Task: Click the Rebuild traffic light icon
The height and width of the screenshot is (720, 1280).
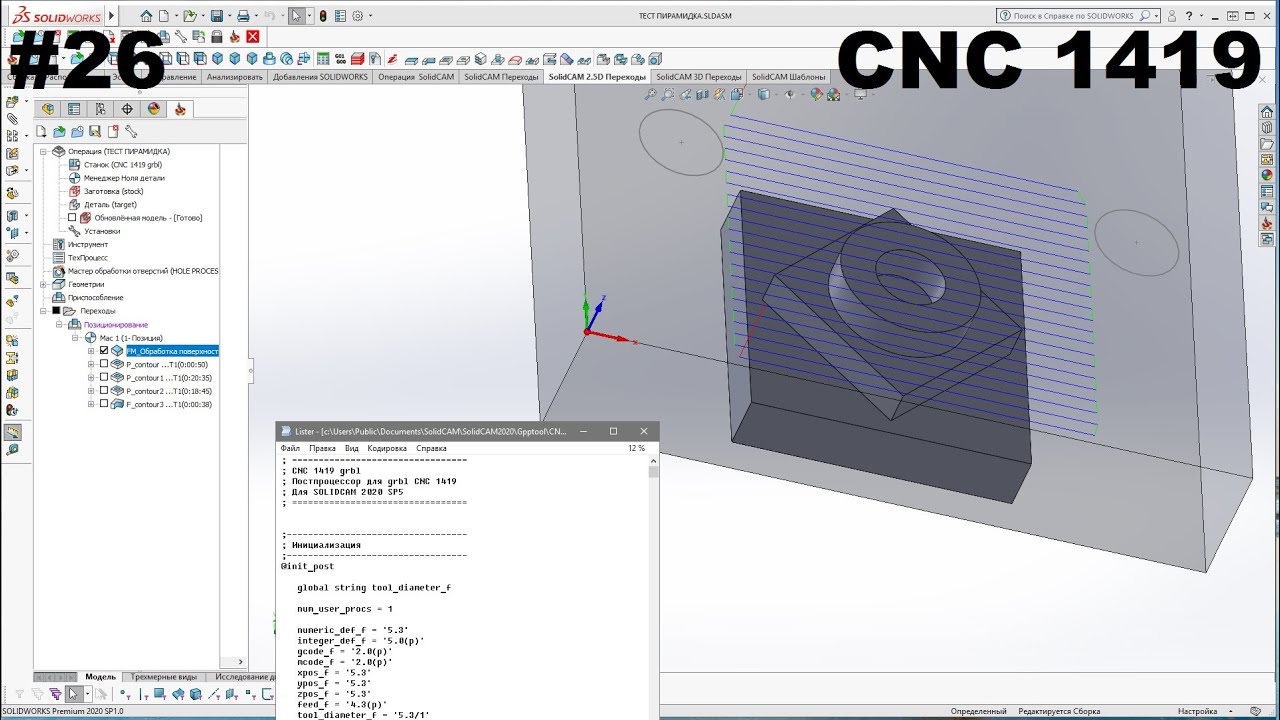Action: pyautogui.click(x=323, y=16)
